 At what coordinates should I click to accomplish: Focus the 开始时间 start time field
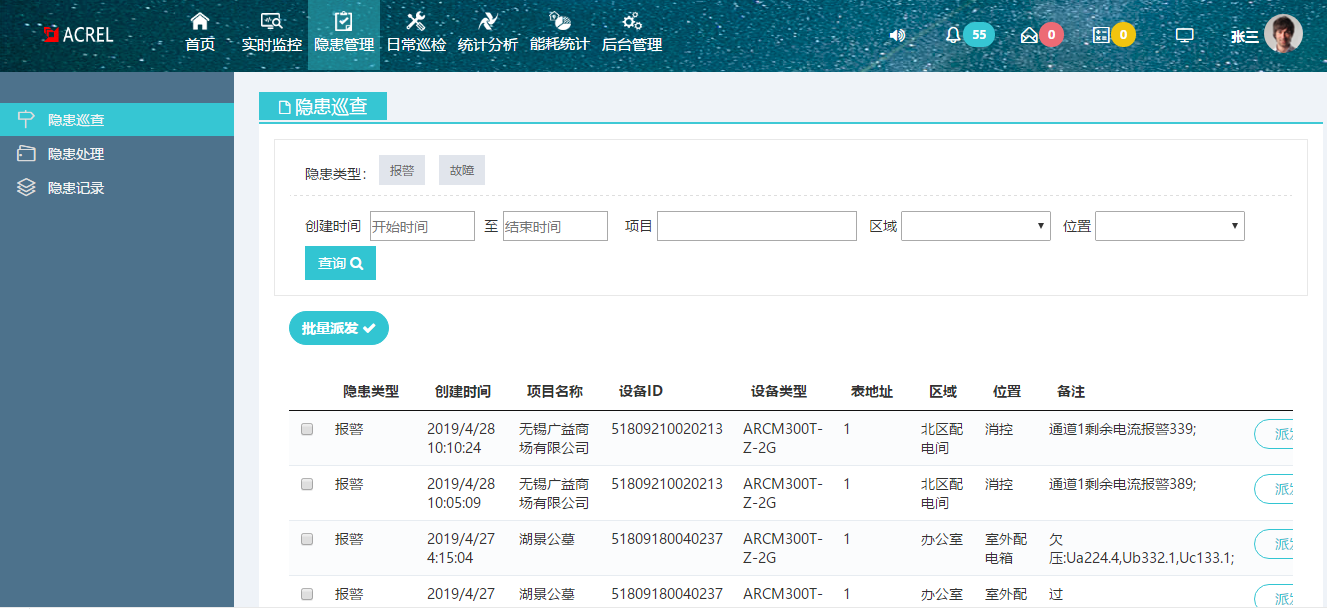point(422,226)
